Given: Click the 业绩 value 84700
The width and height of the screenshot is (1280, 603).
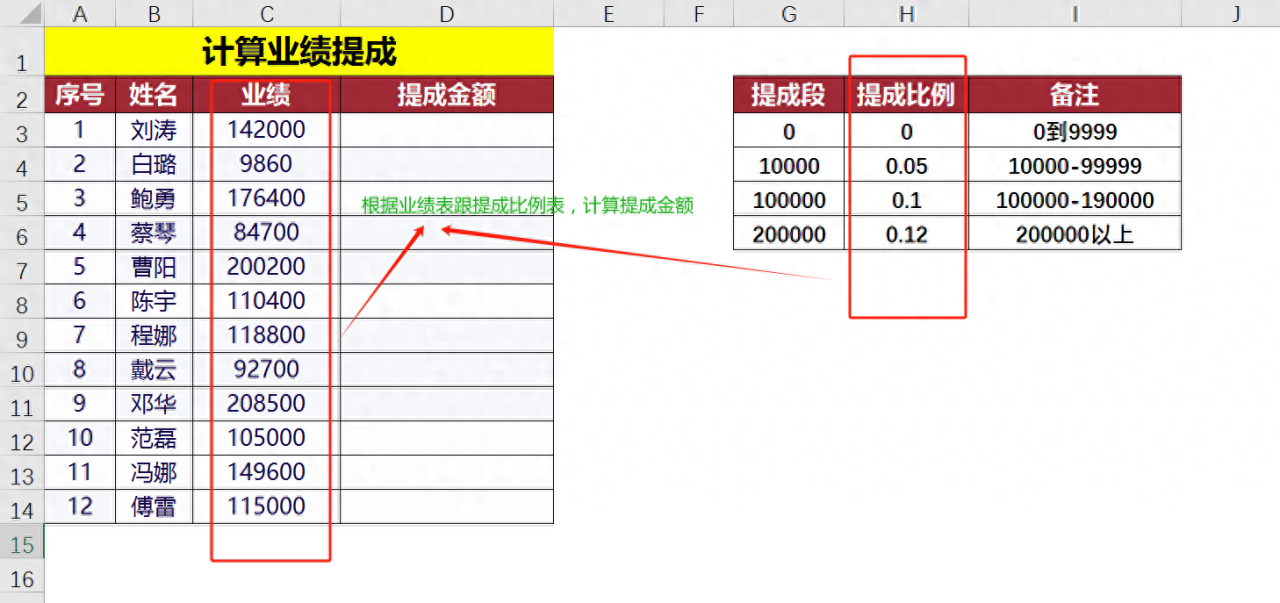Looking at the screenshot, I should [266, 232].
